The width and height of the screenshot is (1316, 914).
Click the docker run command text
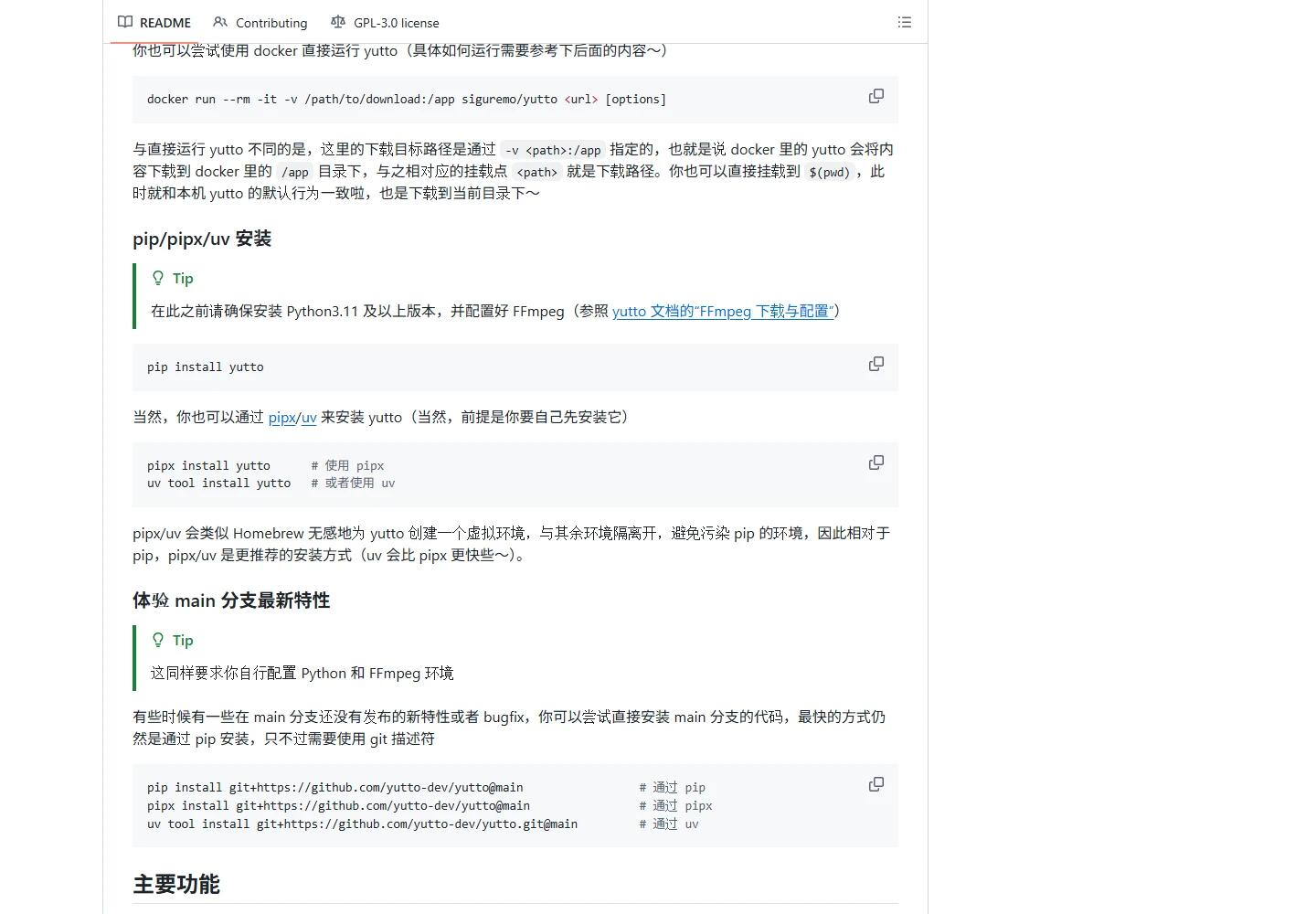tap(407, 99)
